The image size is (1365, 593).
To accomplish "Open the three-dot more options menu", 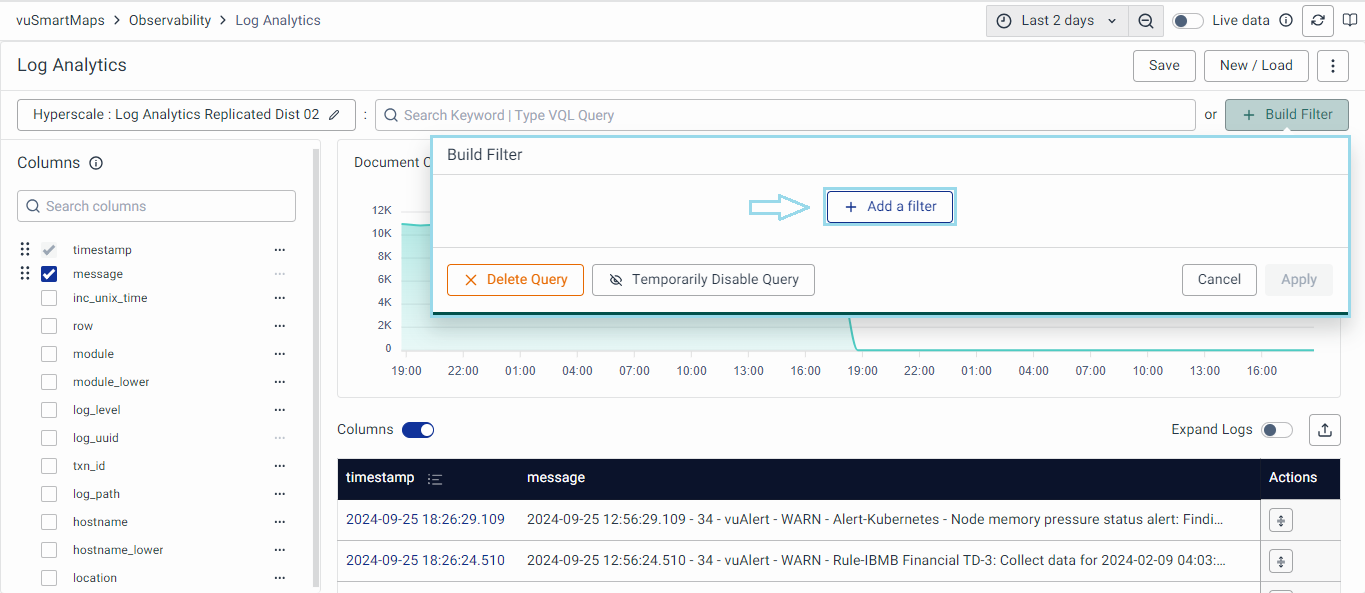I will coord(1333,66).
